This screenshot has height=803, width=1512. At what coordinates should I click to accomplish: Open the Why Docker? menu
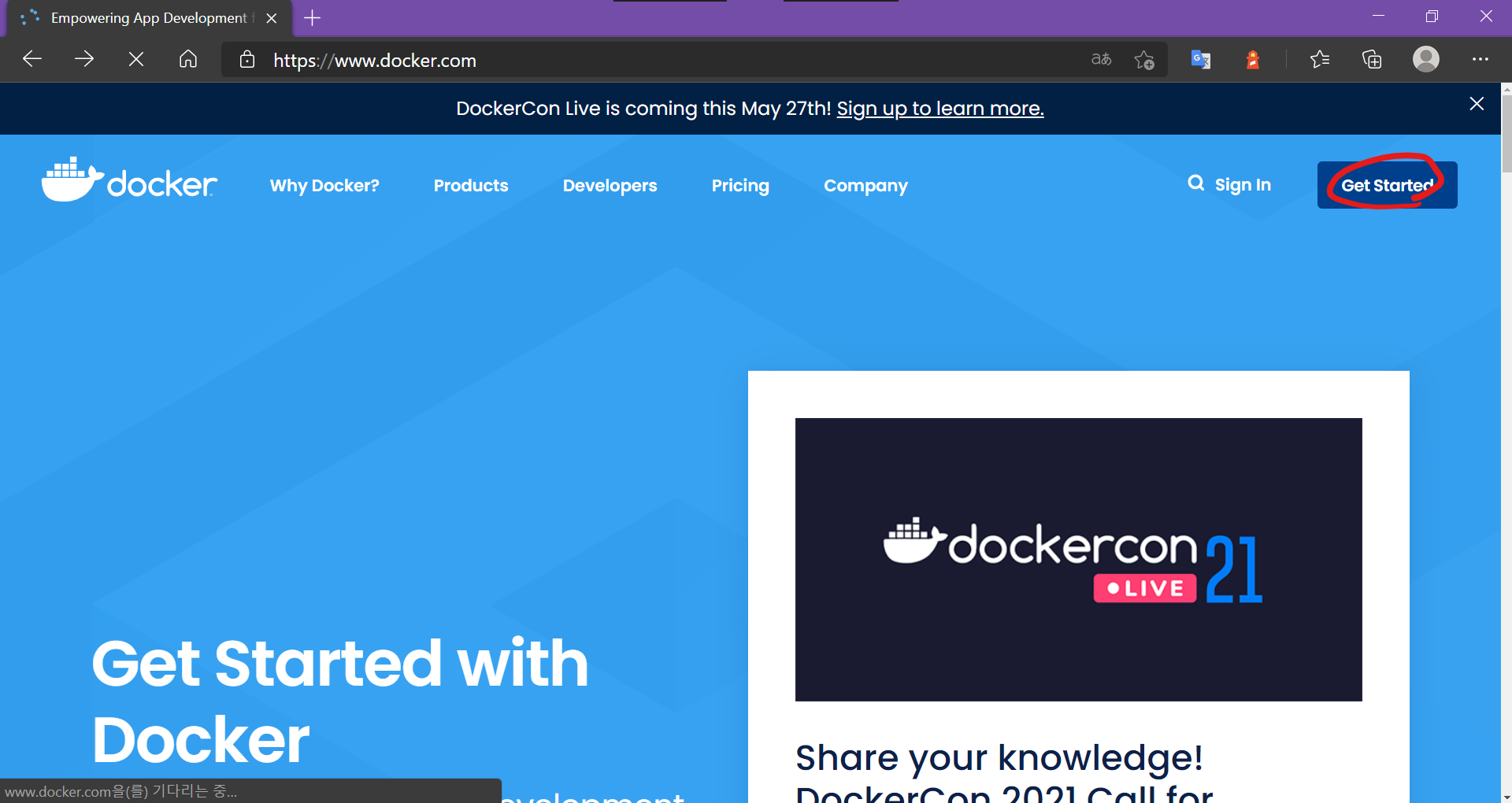coord(324,186)
